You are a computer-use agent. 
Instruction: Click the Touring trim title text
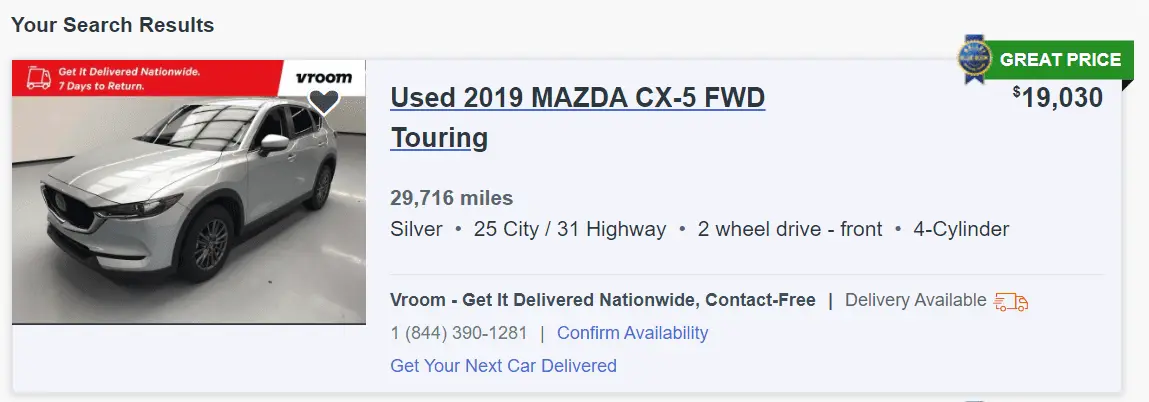pos(439,138)
